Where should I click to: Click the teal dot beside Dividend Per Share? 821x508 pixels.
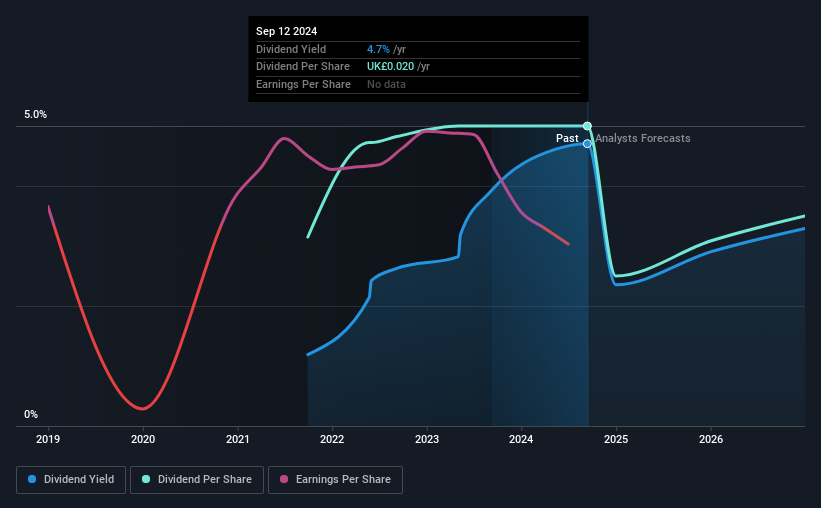point(146,480)
